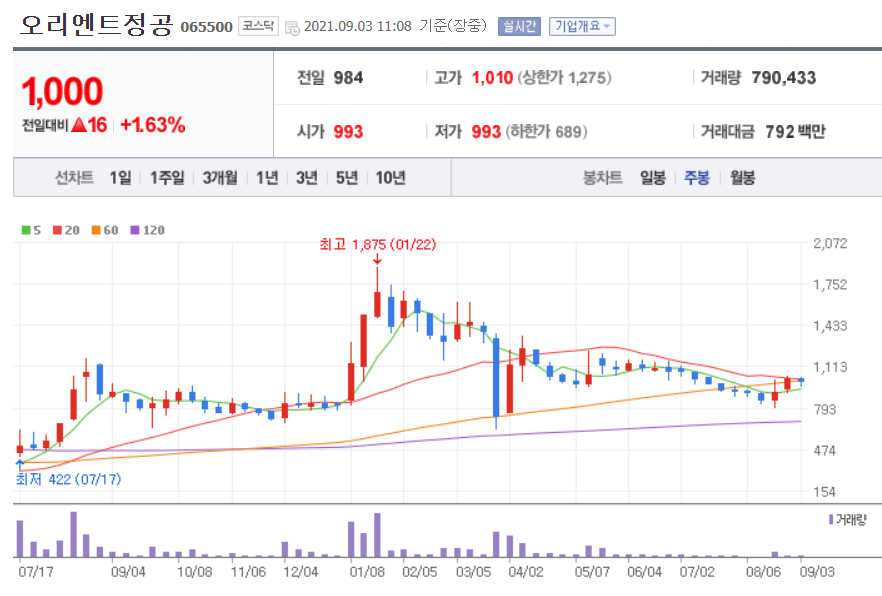882x596 pixels.
Task: Switch to 월봉 candlestick chart
Action: (742, 178)
